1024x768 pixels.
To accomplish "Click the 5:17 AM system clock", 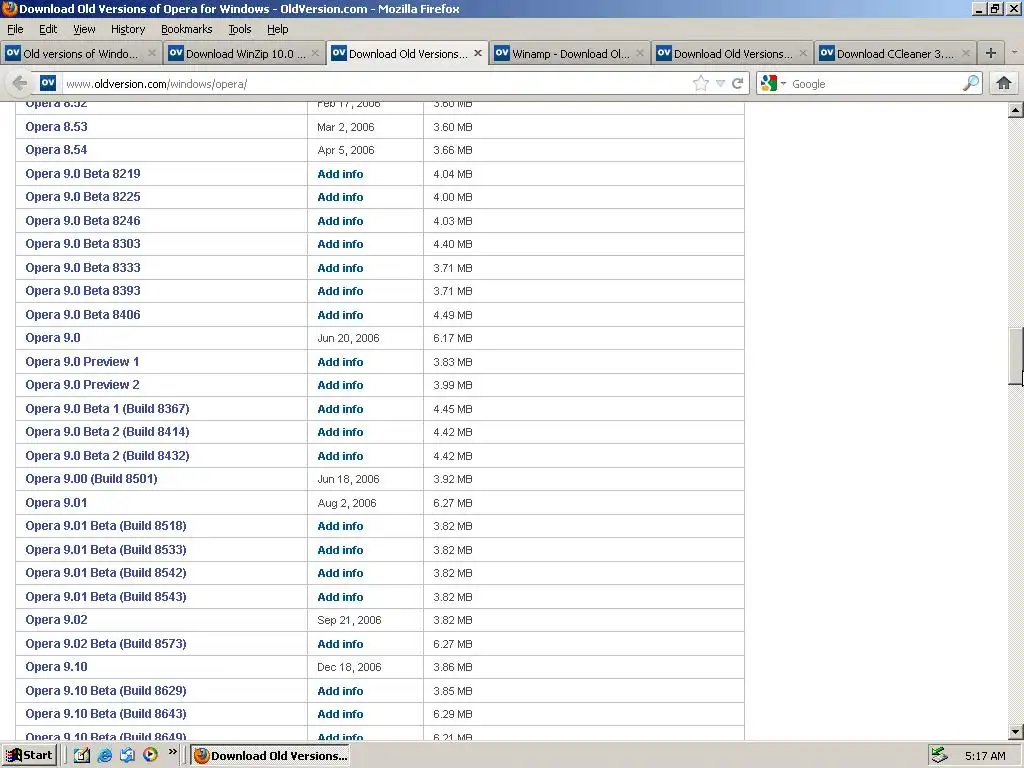I will (985, 756).
